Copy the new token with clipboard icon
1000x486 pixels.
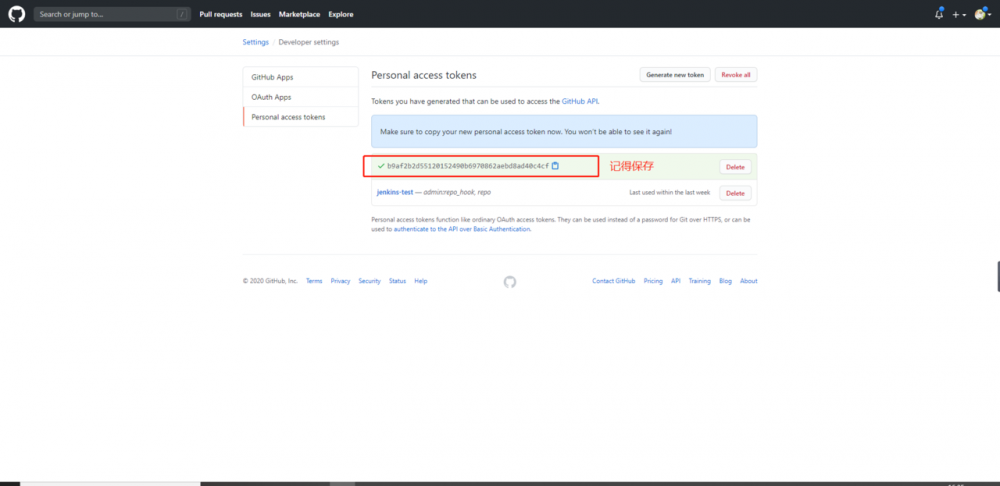click(x=555, y=166)
